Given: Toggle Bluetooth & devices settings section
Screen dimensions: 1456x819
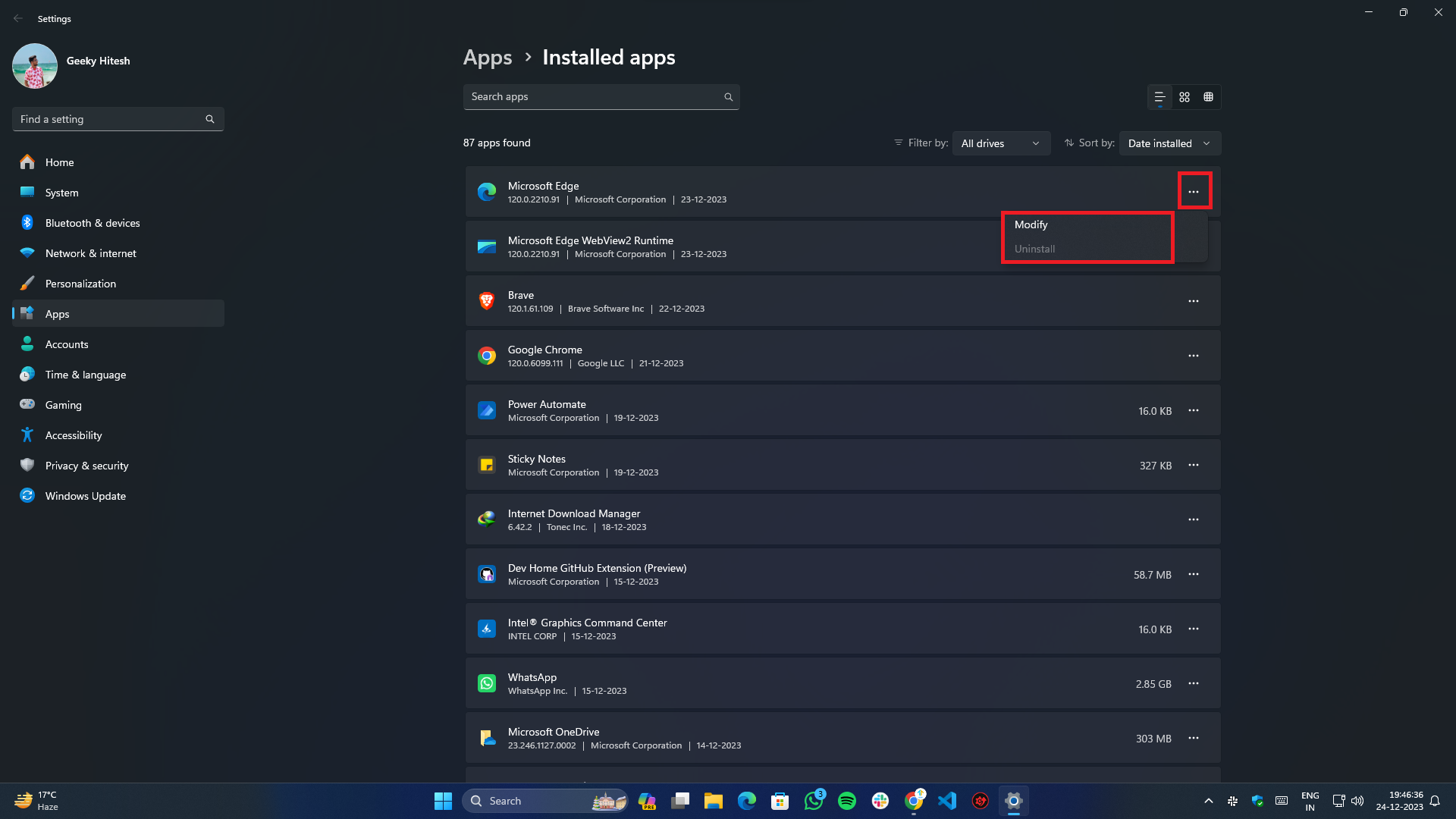Looking at the screenshot, I should pyautogui.click(x=93, y=222).
